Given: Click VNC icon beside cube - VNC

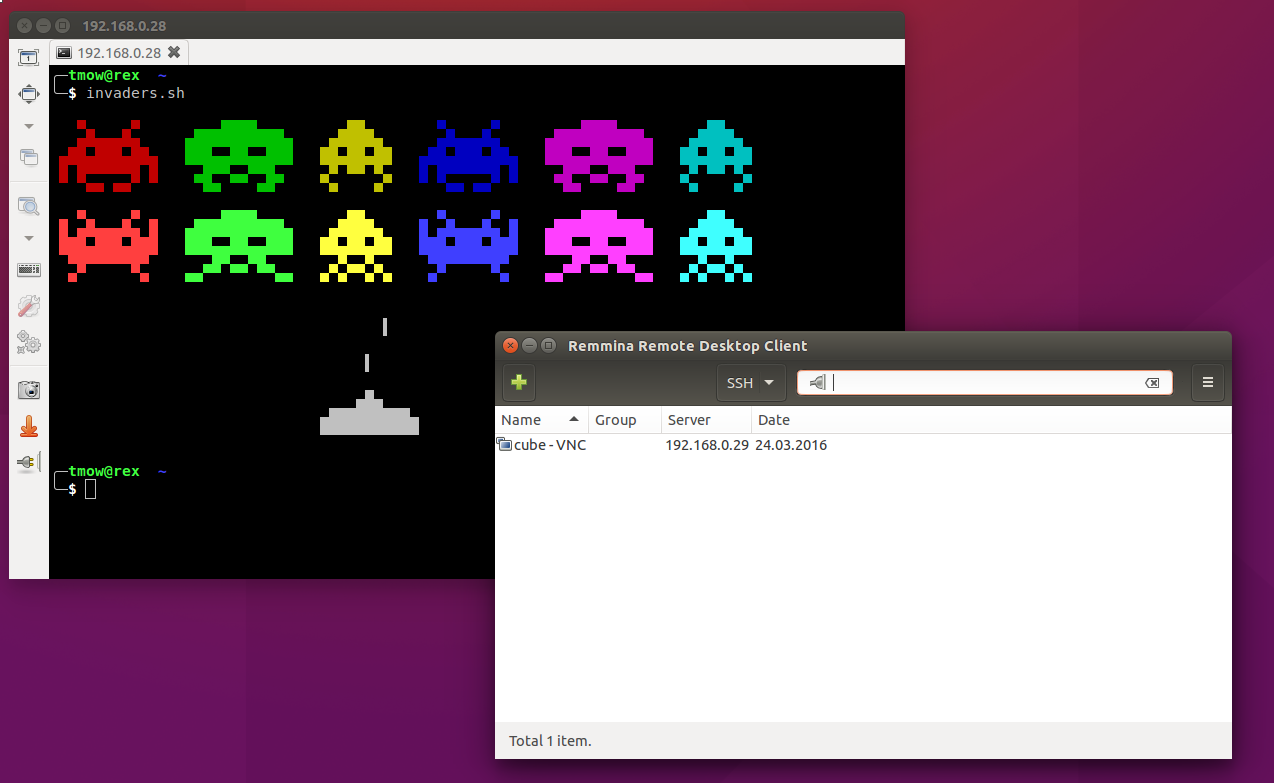Looking at the screenshot, I should 505,445.
